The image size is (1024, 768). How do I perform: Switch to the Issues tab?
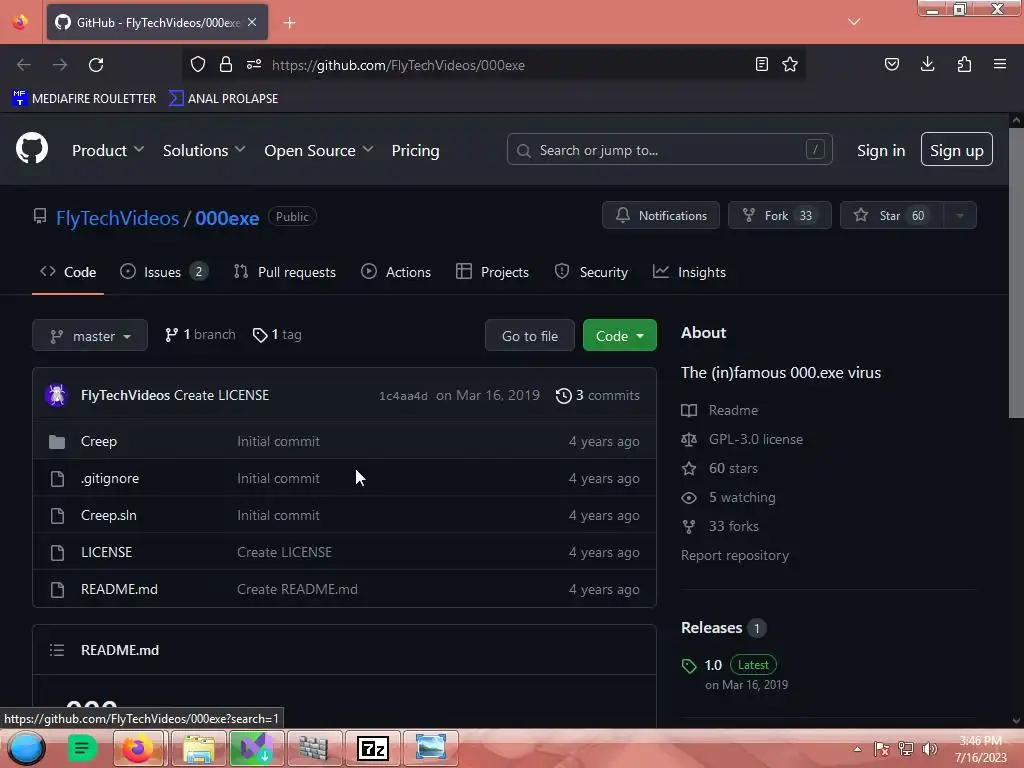click(x=163, y=272)
